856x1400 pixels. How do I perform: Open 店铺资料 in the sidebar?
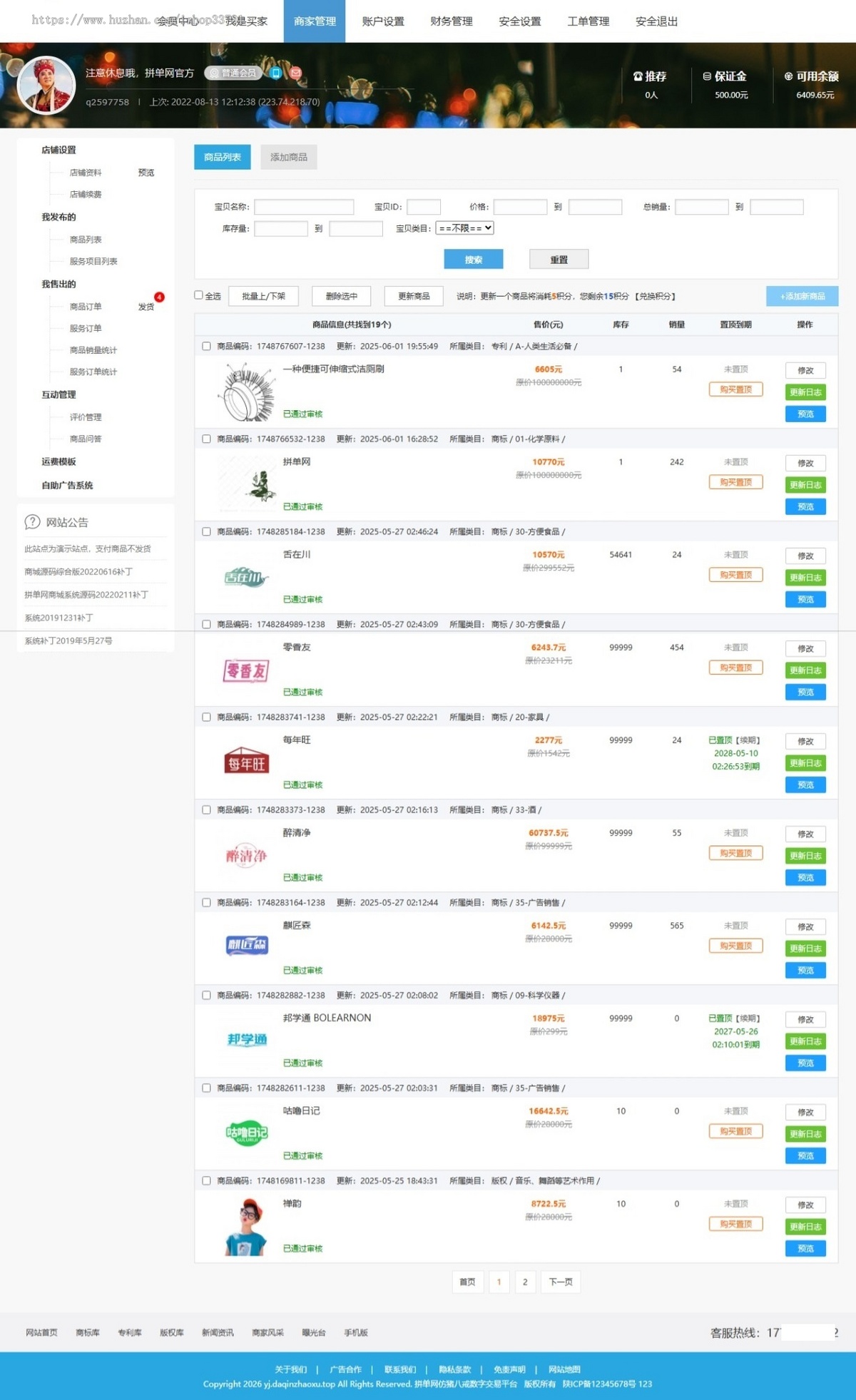tap(86, 173)
